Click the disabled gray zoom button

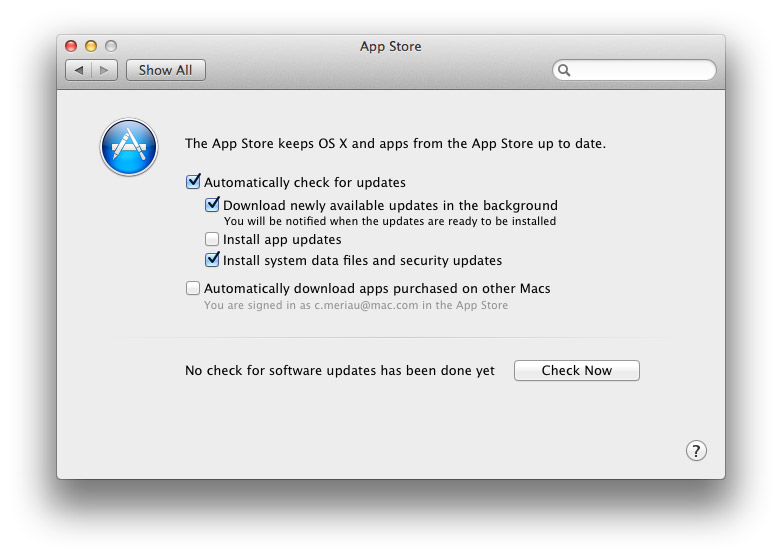point(111,46)
